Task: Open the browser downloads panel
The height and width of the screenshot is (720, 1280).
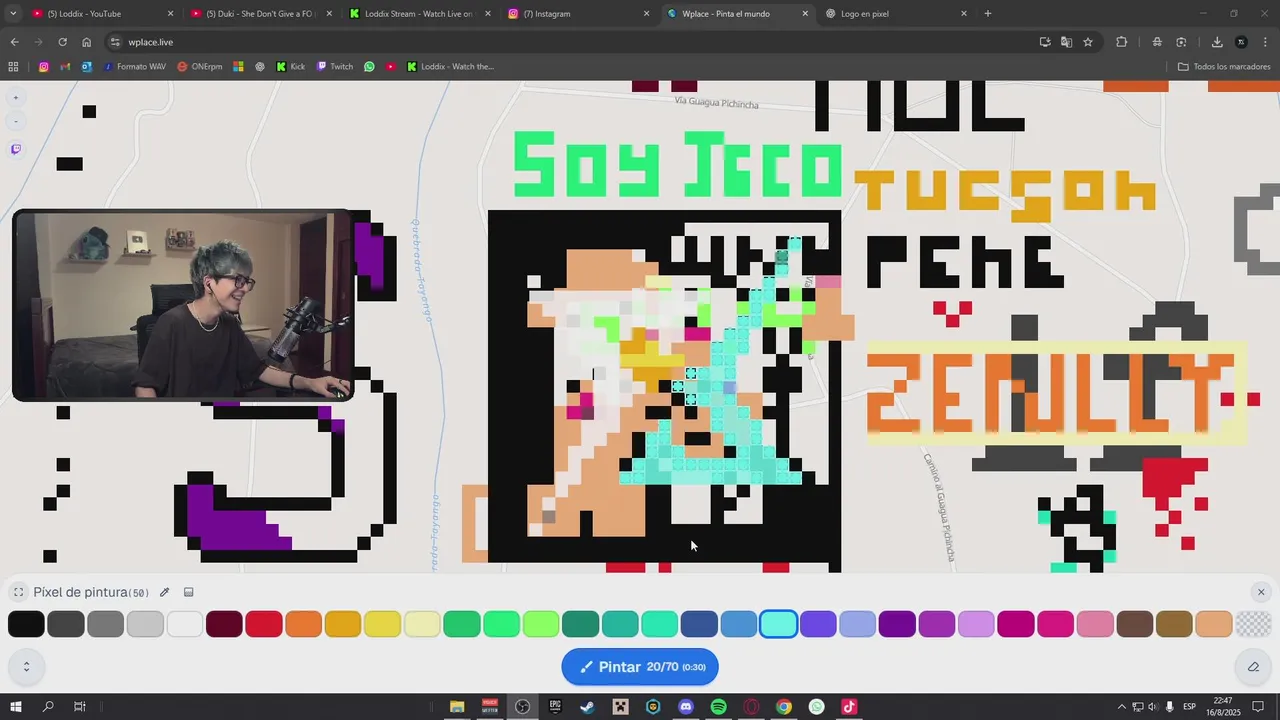Action: [1217, 42]
